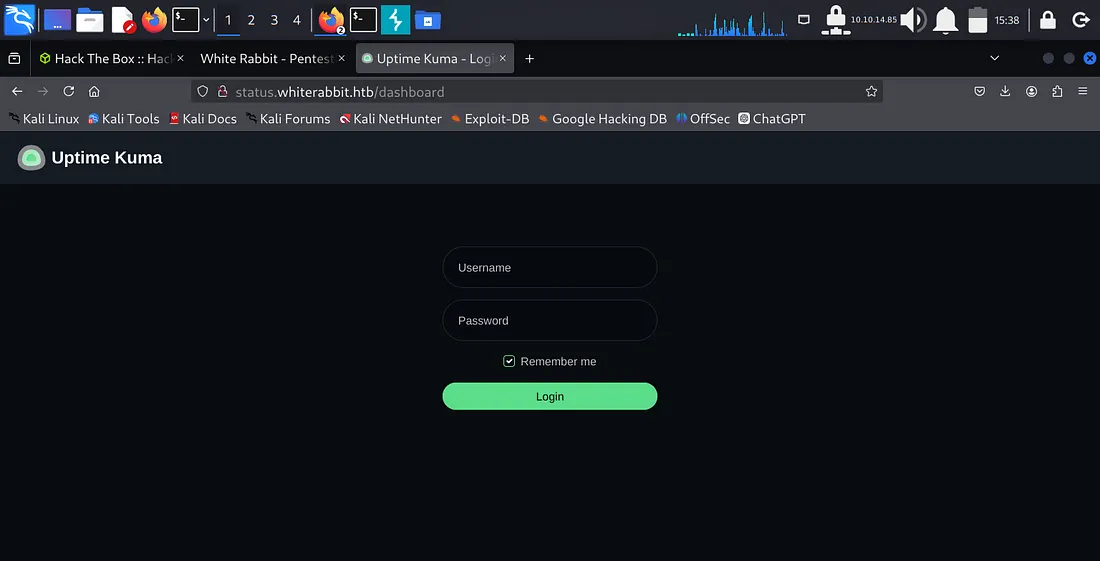Open the Firefox hamburger application menu

[x=1083, y=91]
